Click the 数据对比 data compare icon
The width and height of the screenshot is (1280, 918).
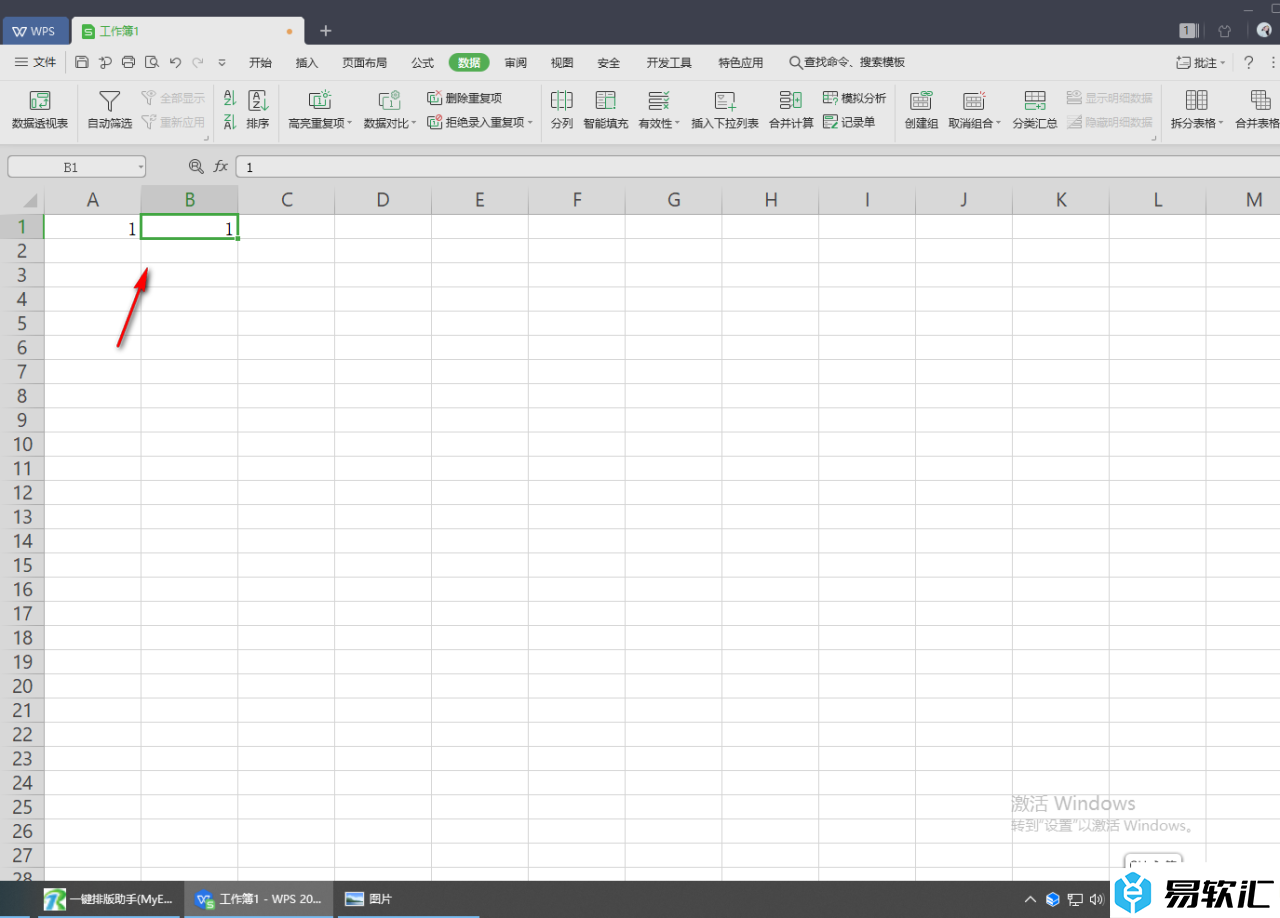pyautogui.click(x=390, y=100)
